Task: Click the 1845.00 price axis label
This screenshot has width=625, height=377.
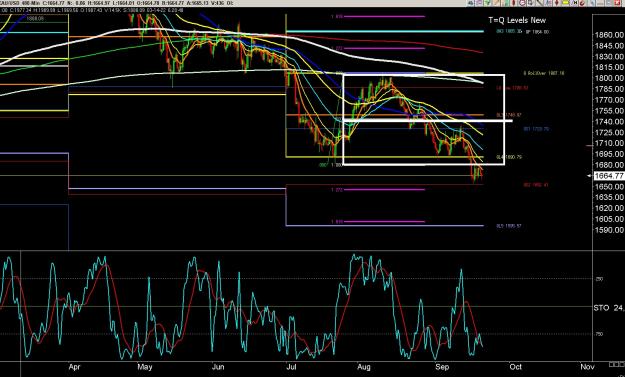Action: click(x=609, y=46)
